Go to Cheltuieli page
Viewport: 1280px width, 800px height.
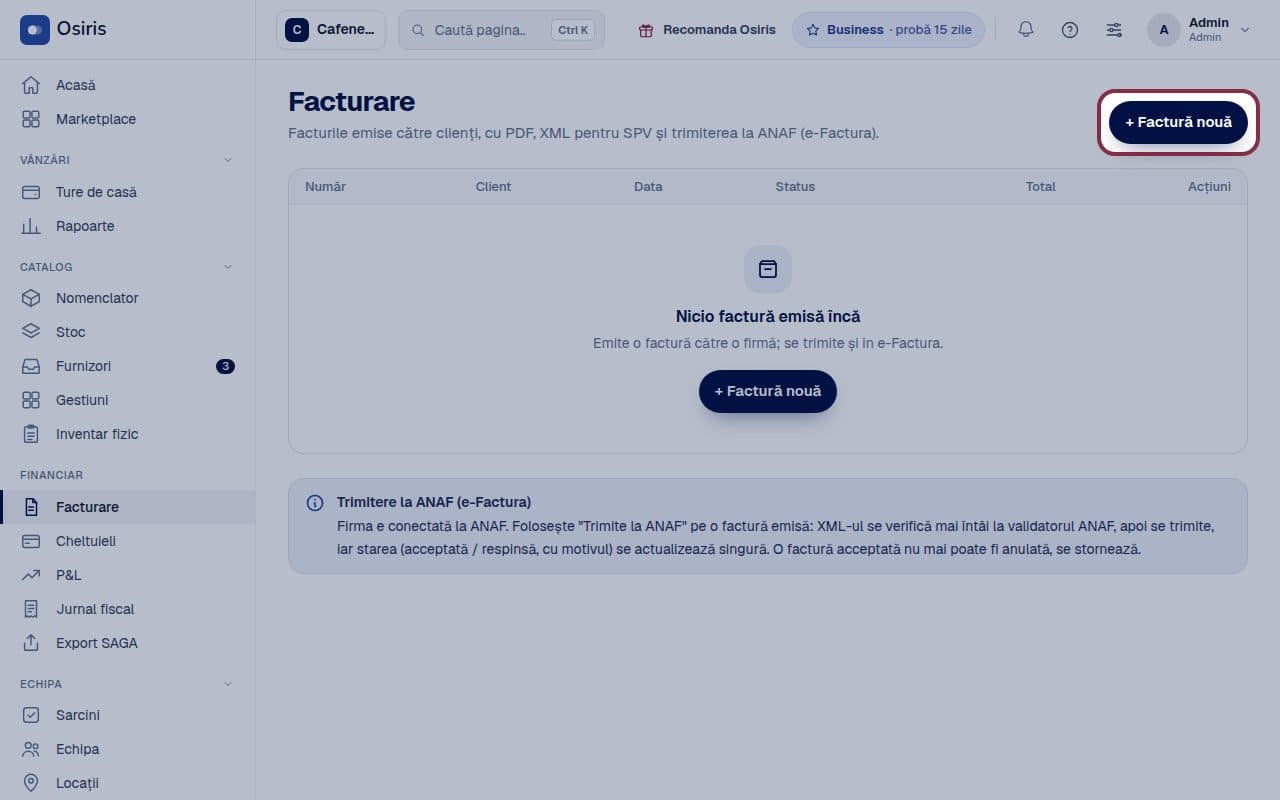pyautogui.click(x=128, y=541)
